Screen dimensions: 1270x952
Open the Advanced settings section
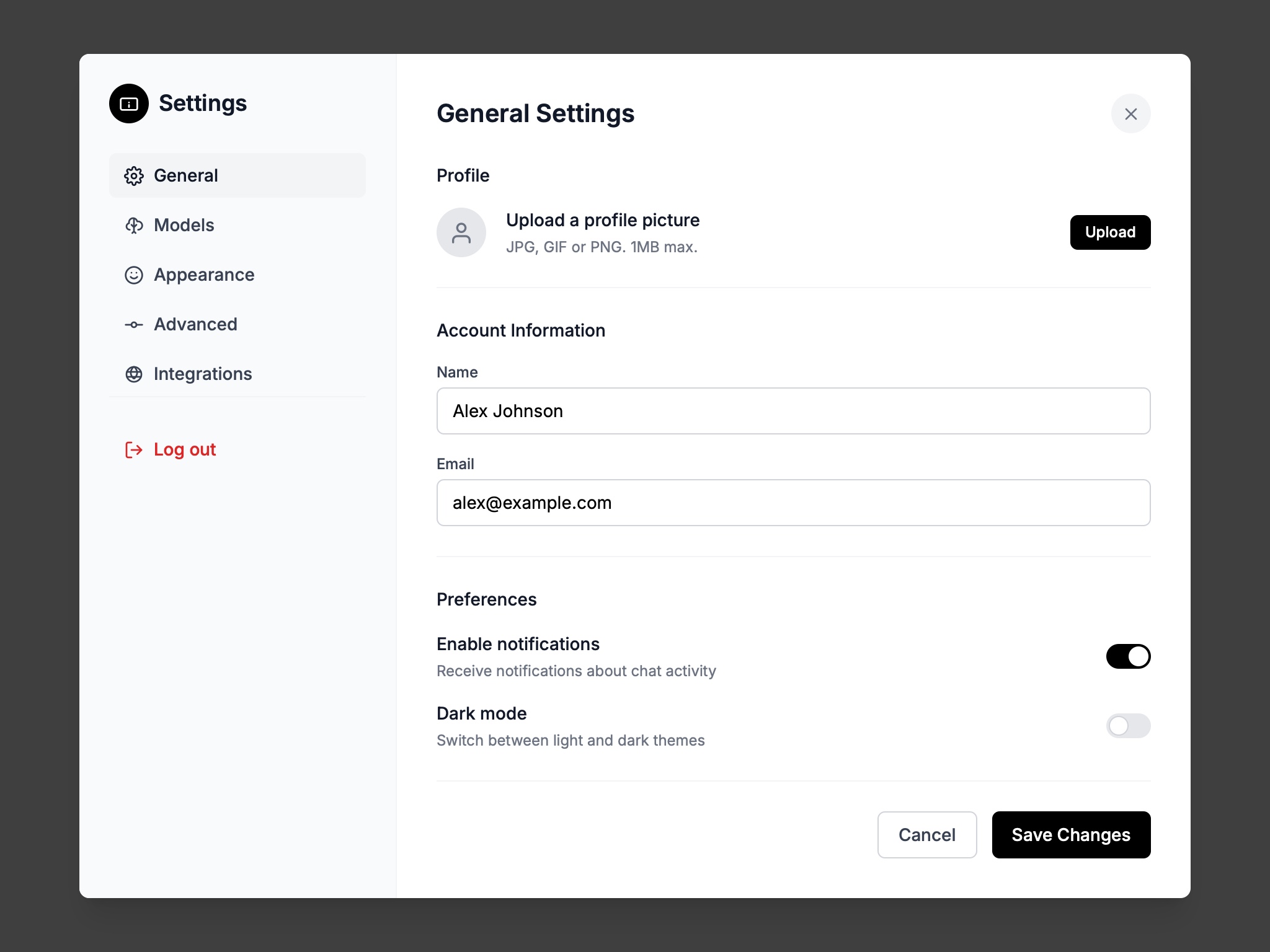pyautogui.click(x=195, y=324)
